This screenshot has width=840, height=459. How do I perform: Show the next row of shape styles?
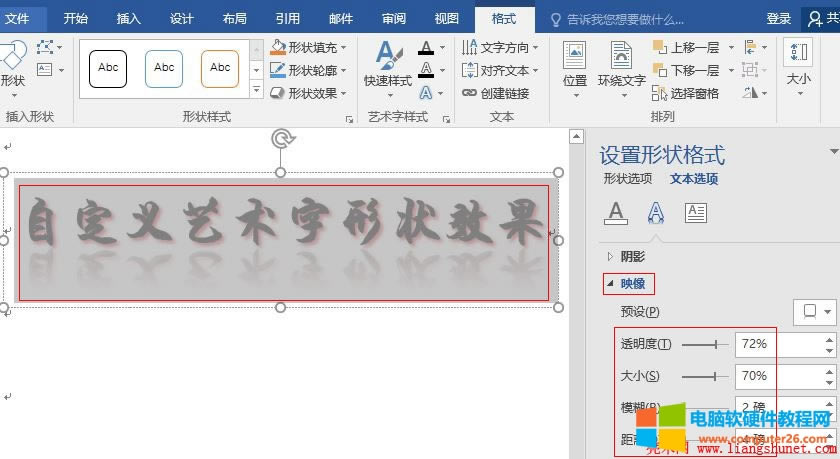[257, 70]
